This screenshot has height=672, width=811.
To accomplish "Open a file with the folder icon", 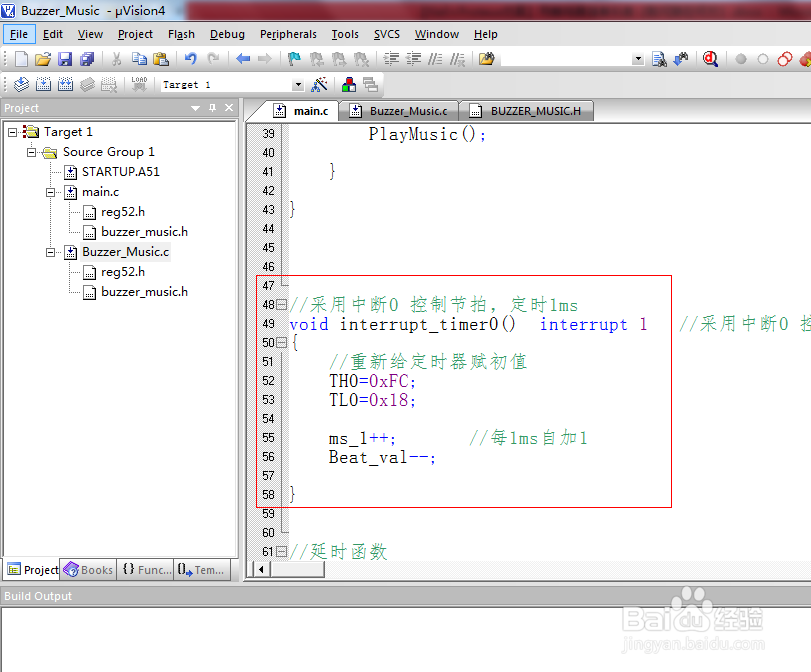I will pyautogui.click(x=43, y=59).
